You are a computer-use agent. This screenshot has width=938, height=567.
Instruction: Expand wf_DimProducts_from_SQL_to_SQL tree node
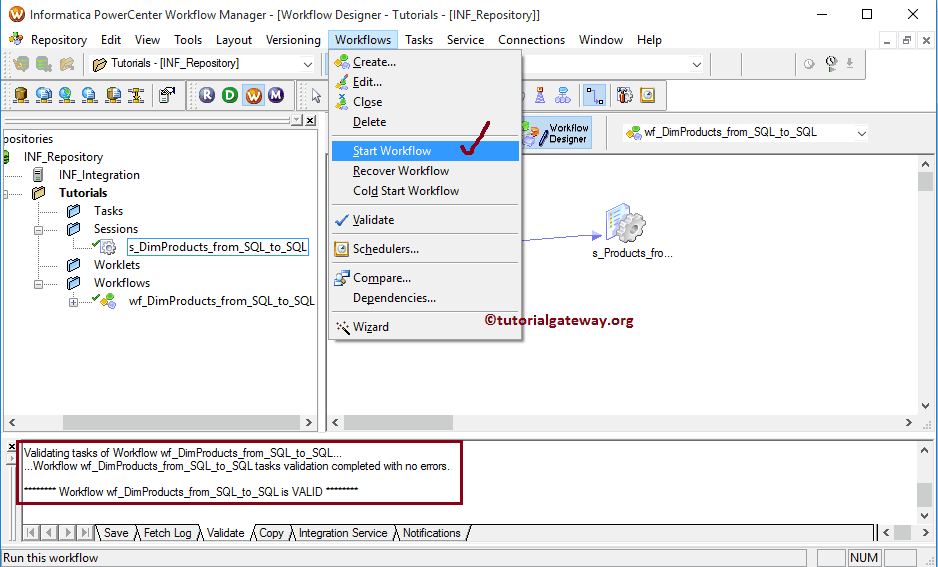click(73, 302)
